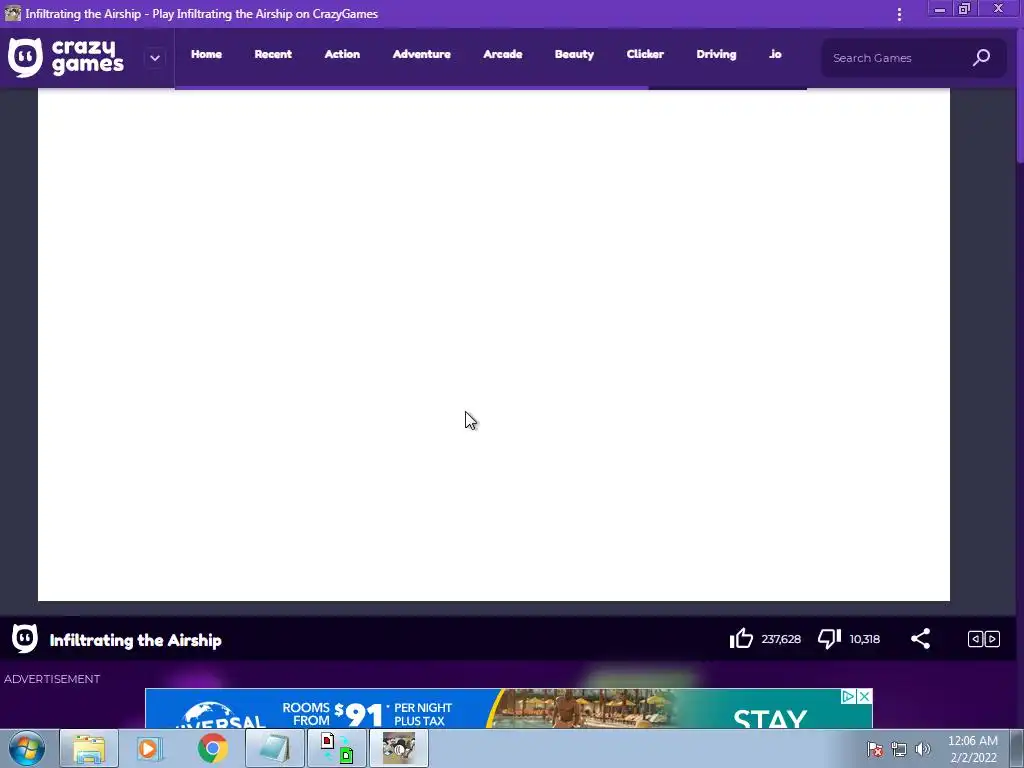Click the window title bar app icon
Image resolution: width=1024 pixels, height=768 pixels.
coord(13,13)
